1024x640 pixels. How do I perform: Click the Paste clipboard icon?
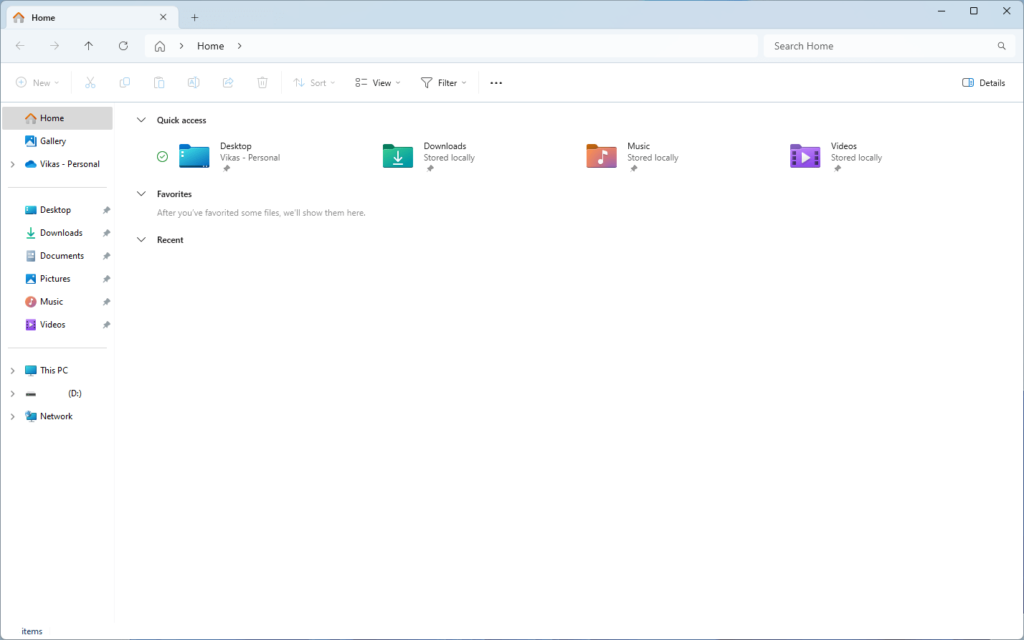(159, 83)
